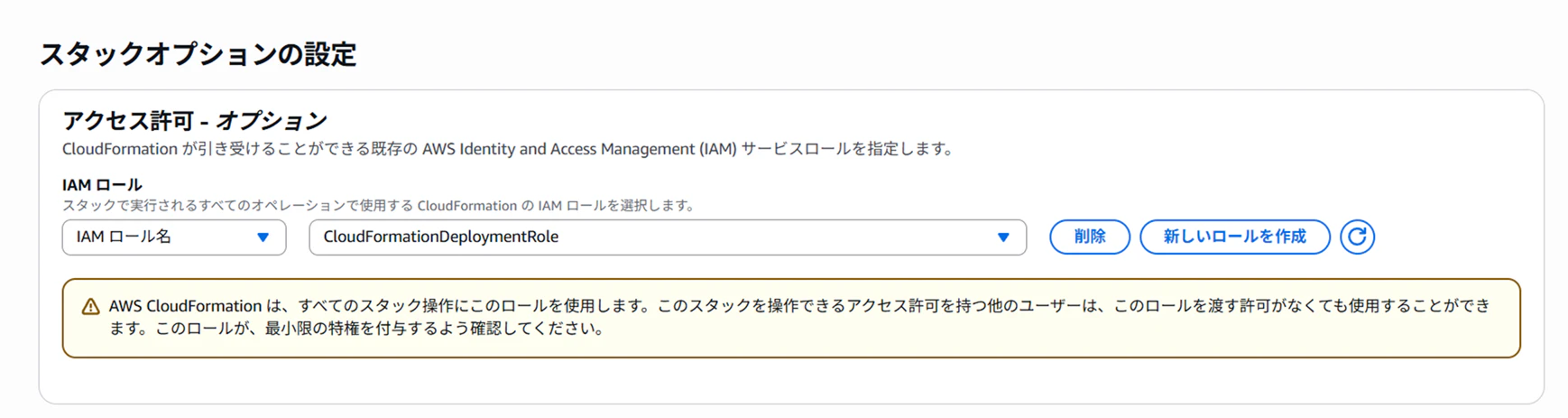Open the IAM ロール名 type dropdown
The width and height of the screenshot is (1568, 418).
tap(174, 237)
